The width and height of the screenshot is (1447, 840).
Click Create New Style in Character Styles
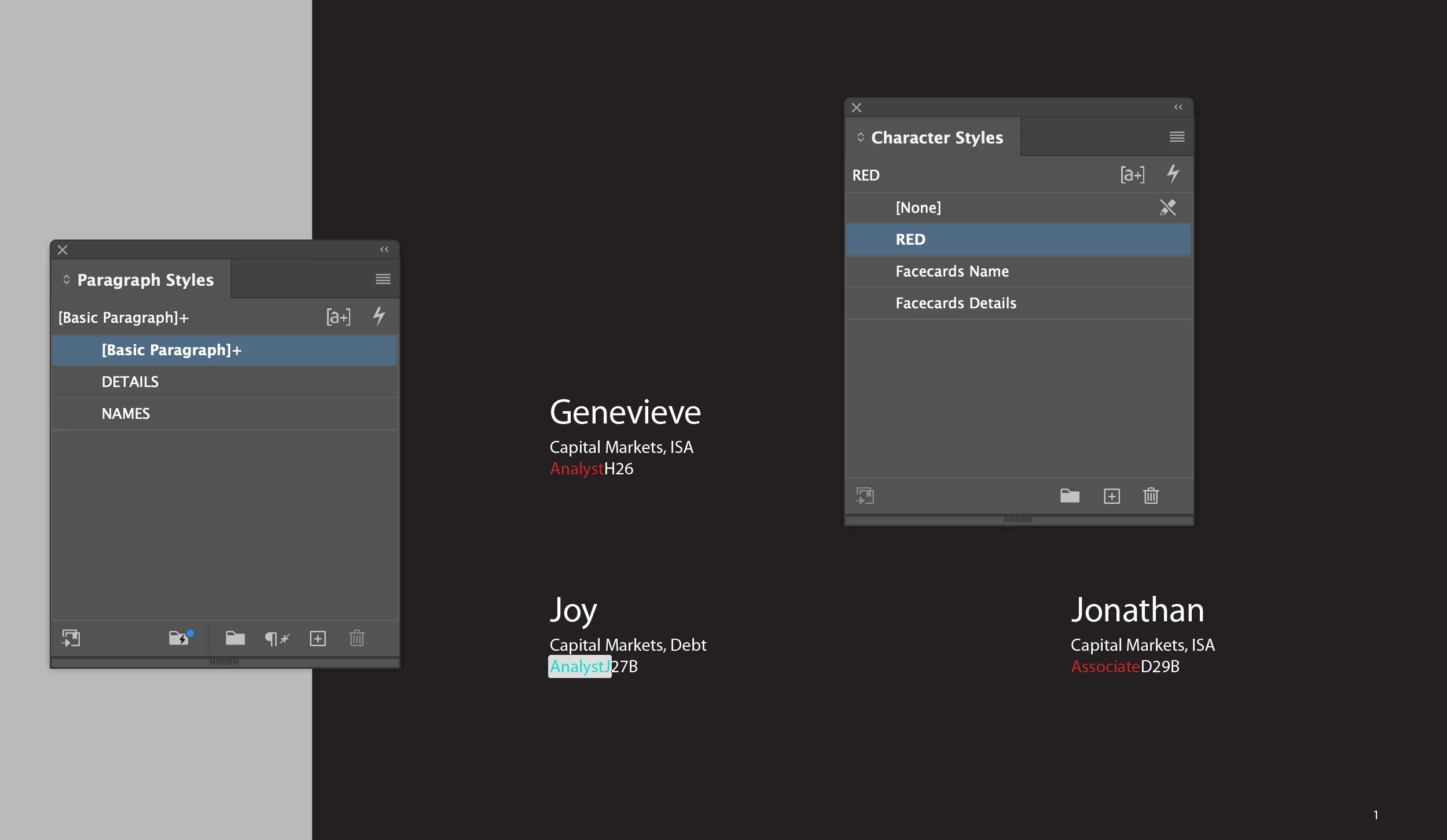click(1112, 496)
